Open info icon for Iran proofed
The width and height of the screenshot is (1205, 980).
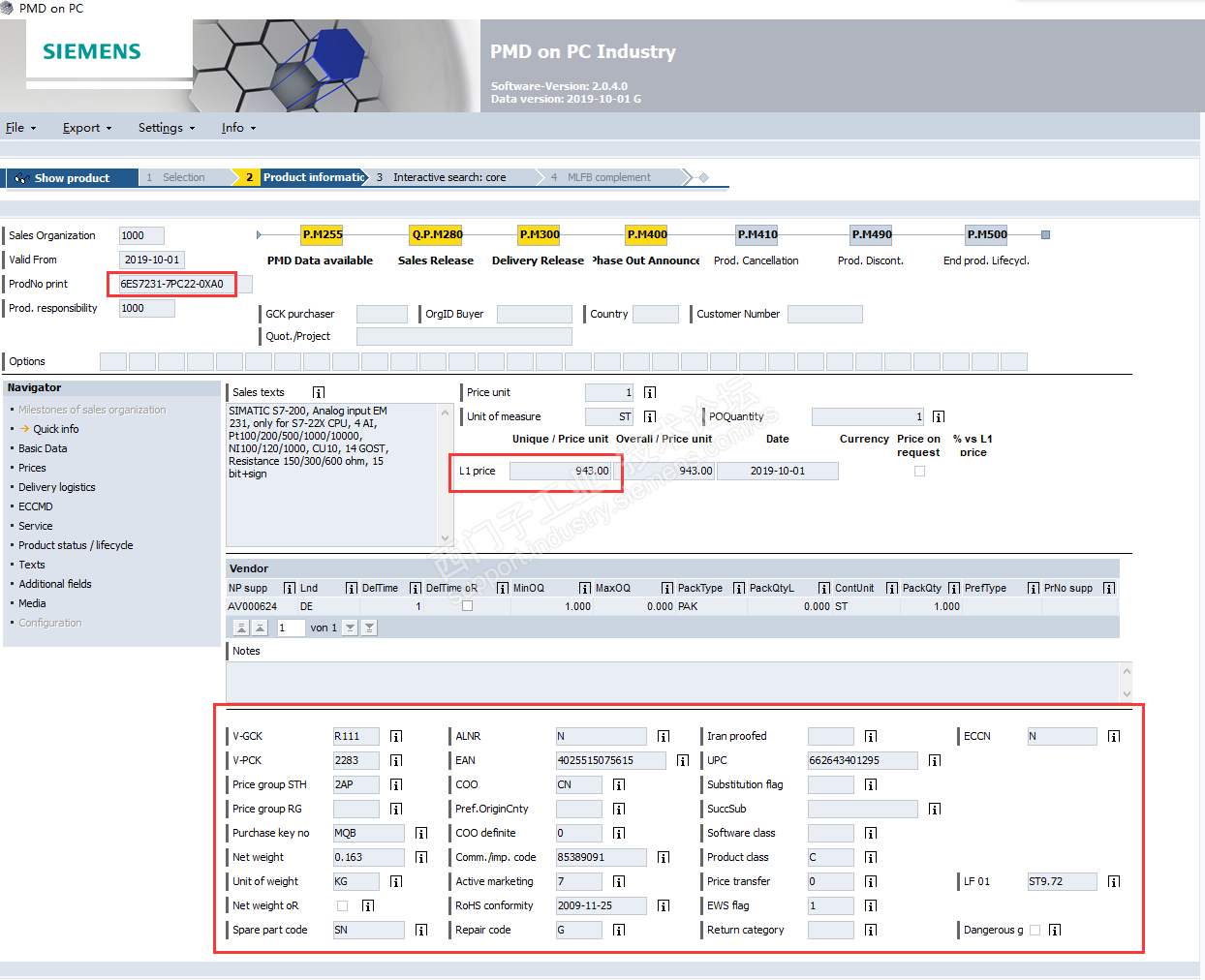pos(871,736)
